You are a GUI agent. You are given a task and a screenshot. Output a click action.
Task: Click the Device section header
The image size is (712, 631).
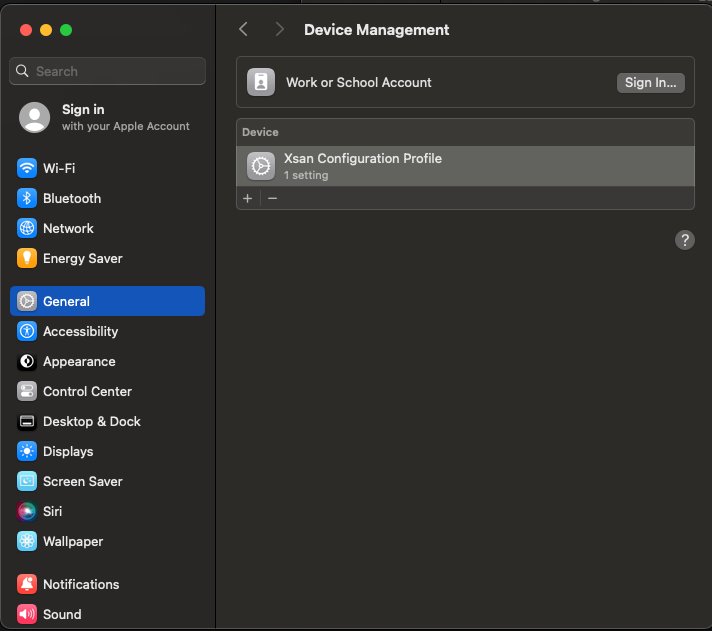pyautogui.click(x=260, y=132)
